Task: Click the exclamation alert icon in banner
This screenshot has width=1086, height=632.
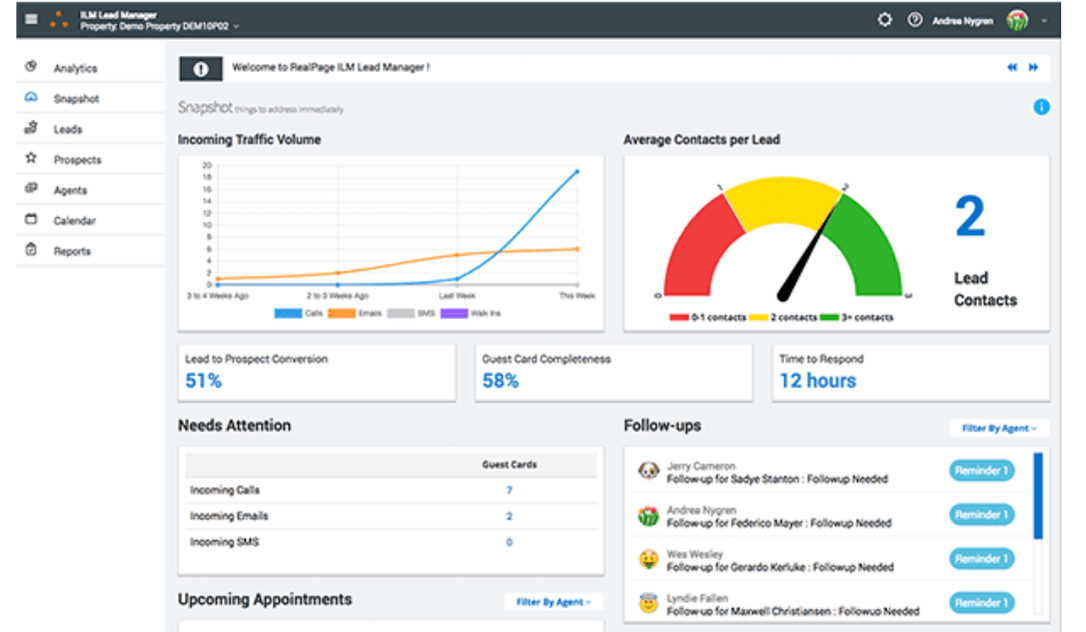Action: 201,69
